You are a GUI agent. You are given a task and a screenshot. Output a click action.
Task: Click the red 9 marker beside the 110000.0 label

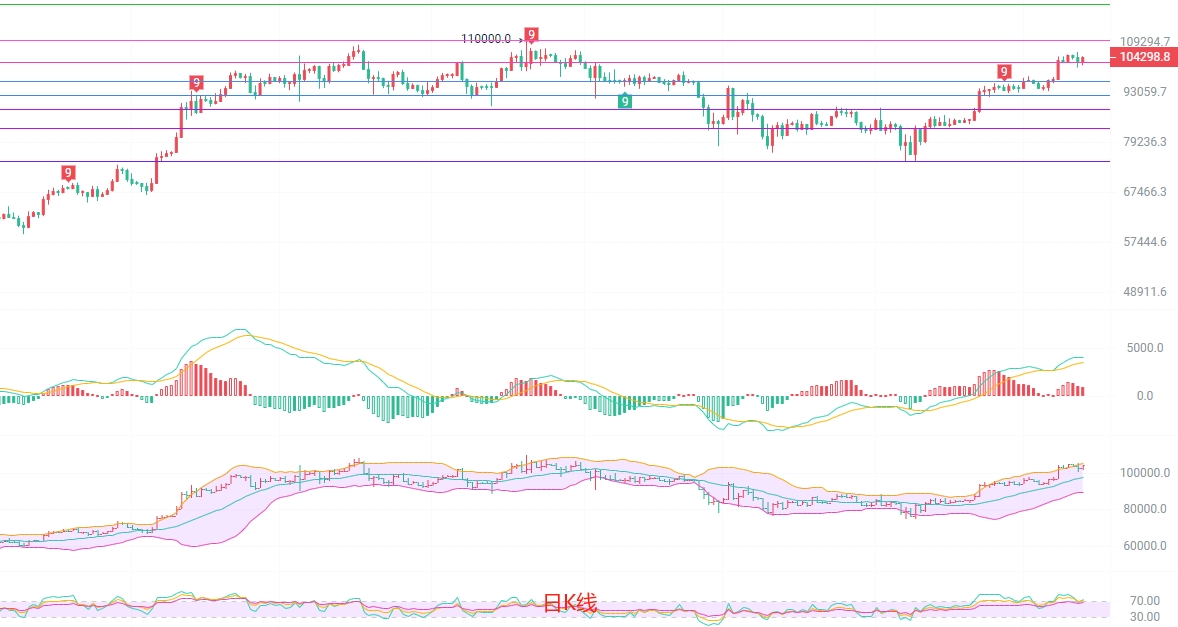pos(531,35)
